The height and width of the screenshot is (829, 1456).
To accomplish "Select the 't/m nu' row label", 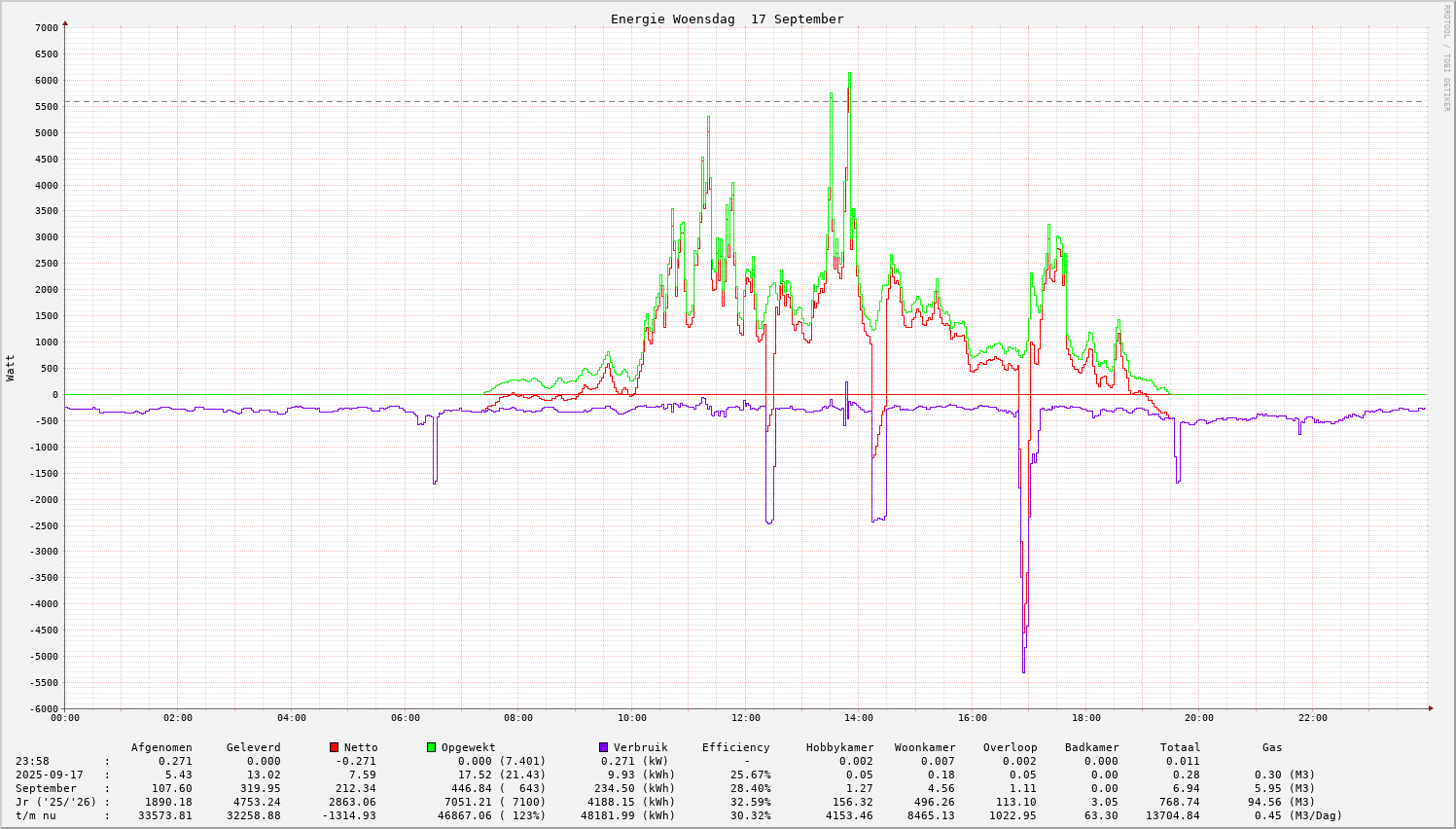I will [36, 816].
